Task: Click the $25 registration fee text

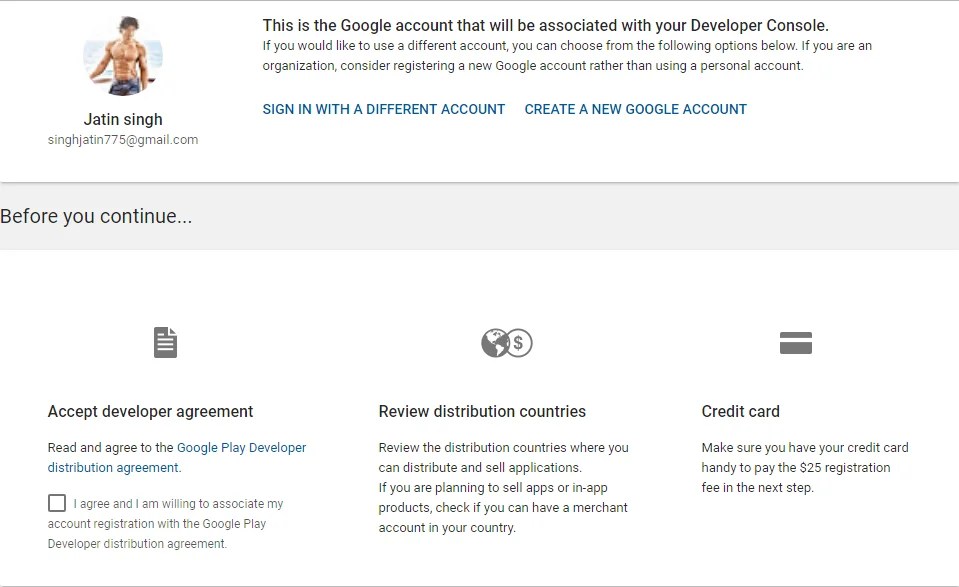Action: [x=795, y=468]
